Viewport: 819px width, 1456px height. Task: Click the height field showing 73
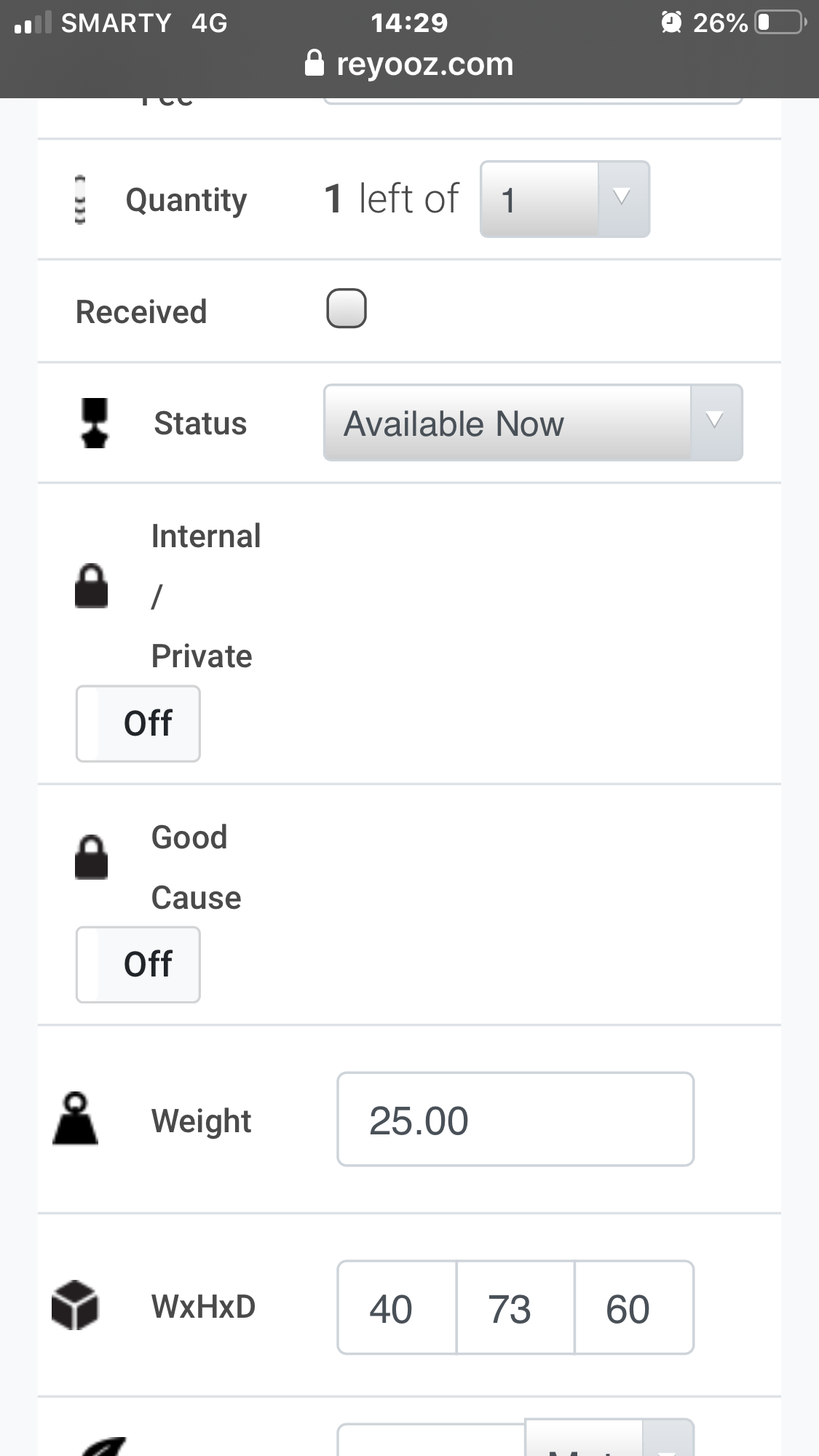pyautogui.click(x=515, y=1308)
